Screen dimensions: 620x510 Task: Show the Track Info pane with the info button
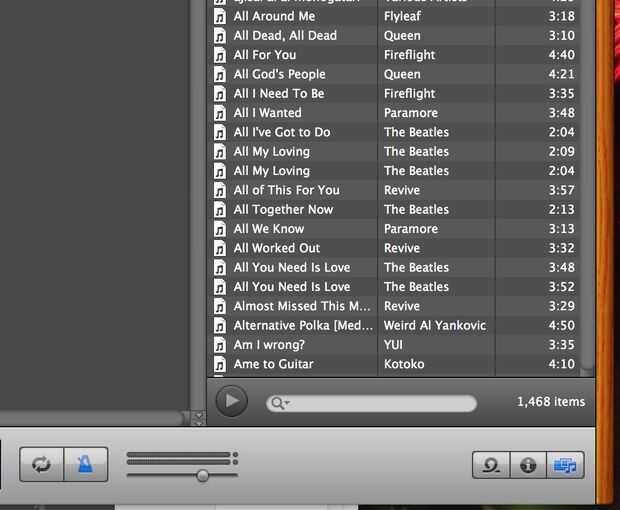(528, 465)
